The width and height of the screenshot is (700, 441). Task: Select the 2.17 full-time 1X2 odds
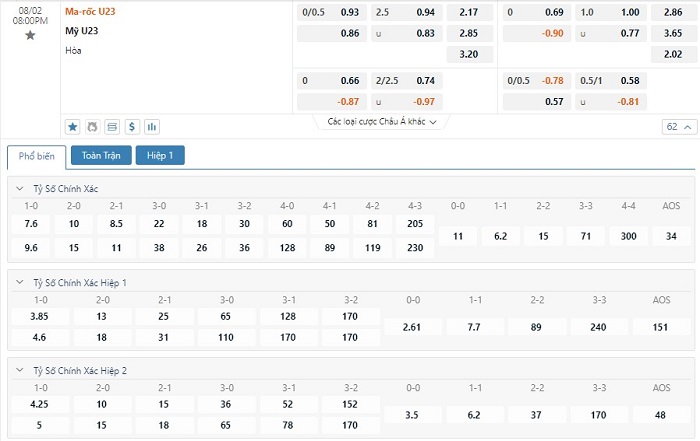[x=469, y=12]
